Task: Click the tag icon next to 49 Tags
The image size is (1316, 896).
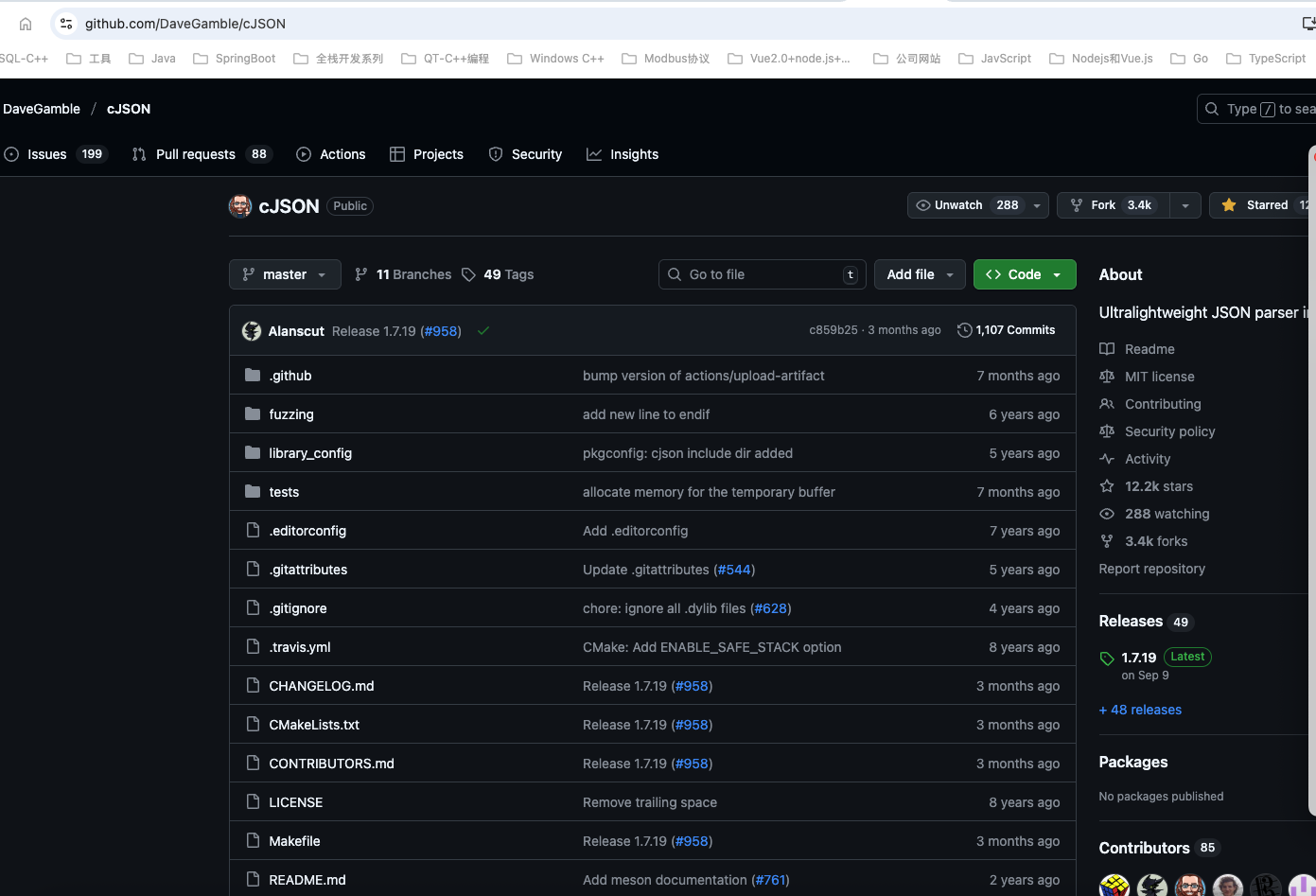Action: point(468,274)
